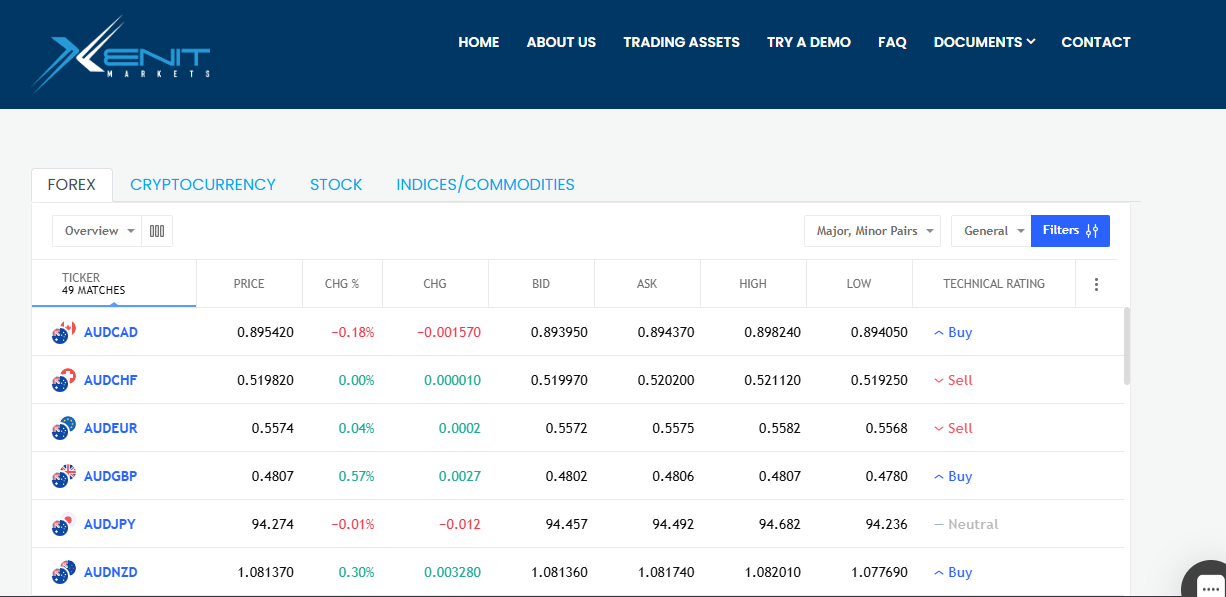Sort by the TECHNICAL RATING header
This screenshot has height=597, width=1226.
pyautogui.click(x=994, y=284)
